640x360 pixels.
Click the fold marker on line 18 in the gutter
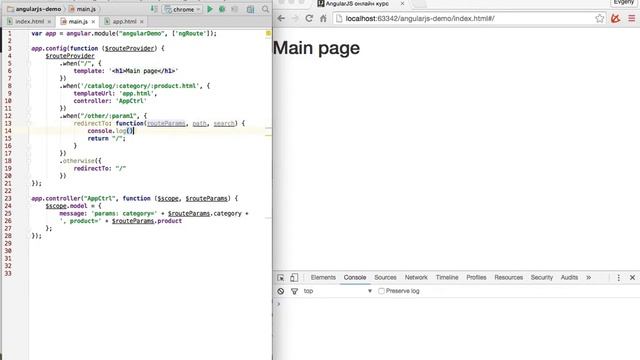coord(29,161)
